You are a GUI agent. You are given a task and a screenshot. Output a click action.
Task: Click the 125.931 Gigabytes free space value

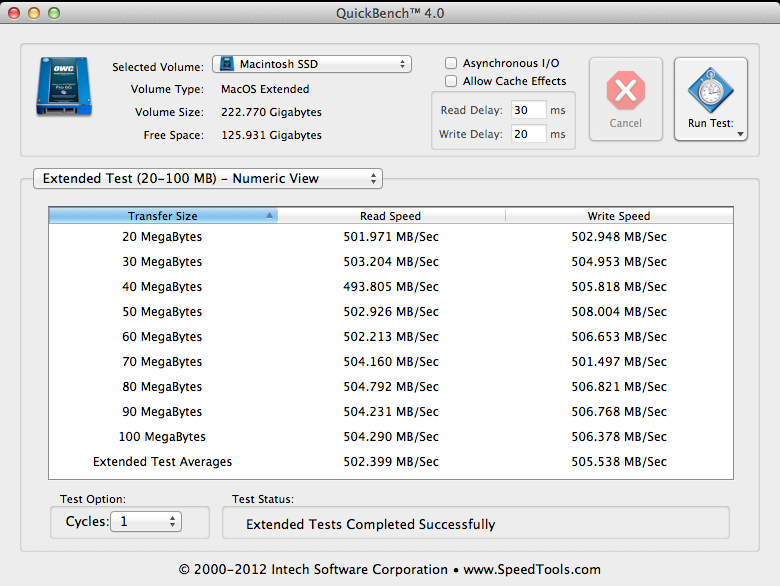[272, 135]
